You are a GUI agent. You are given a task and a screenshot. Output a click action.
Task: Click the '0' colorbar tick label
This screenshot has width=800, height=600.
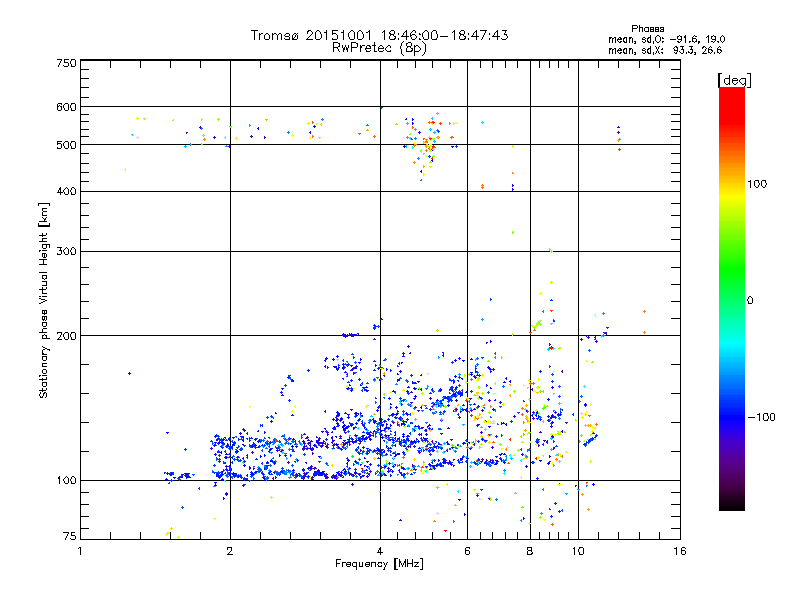(x=750, y=301)
